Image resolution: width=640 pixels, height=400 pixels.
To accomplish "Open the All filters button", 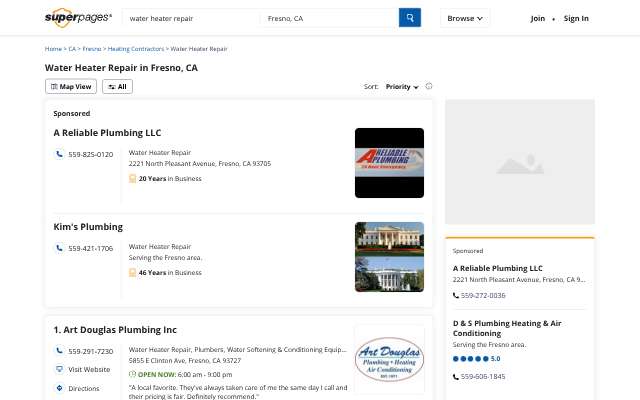I will coord(118,87).
